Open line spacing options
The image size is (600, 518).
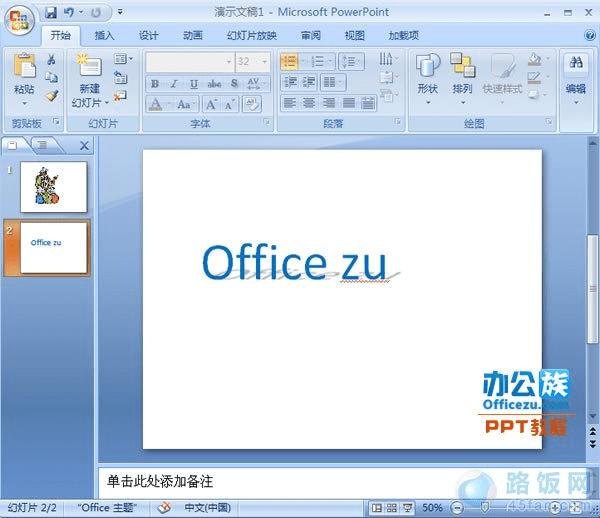tap(351, 61)
